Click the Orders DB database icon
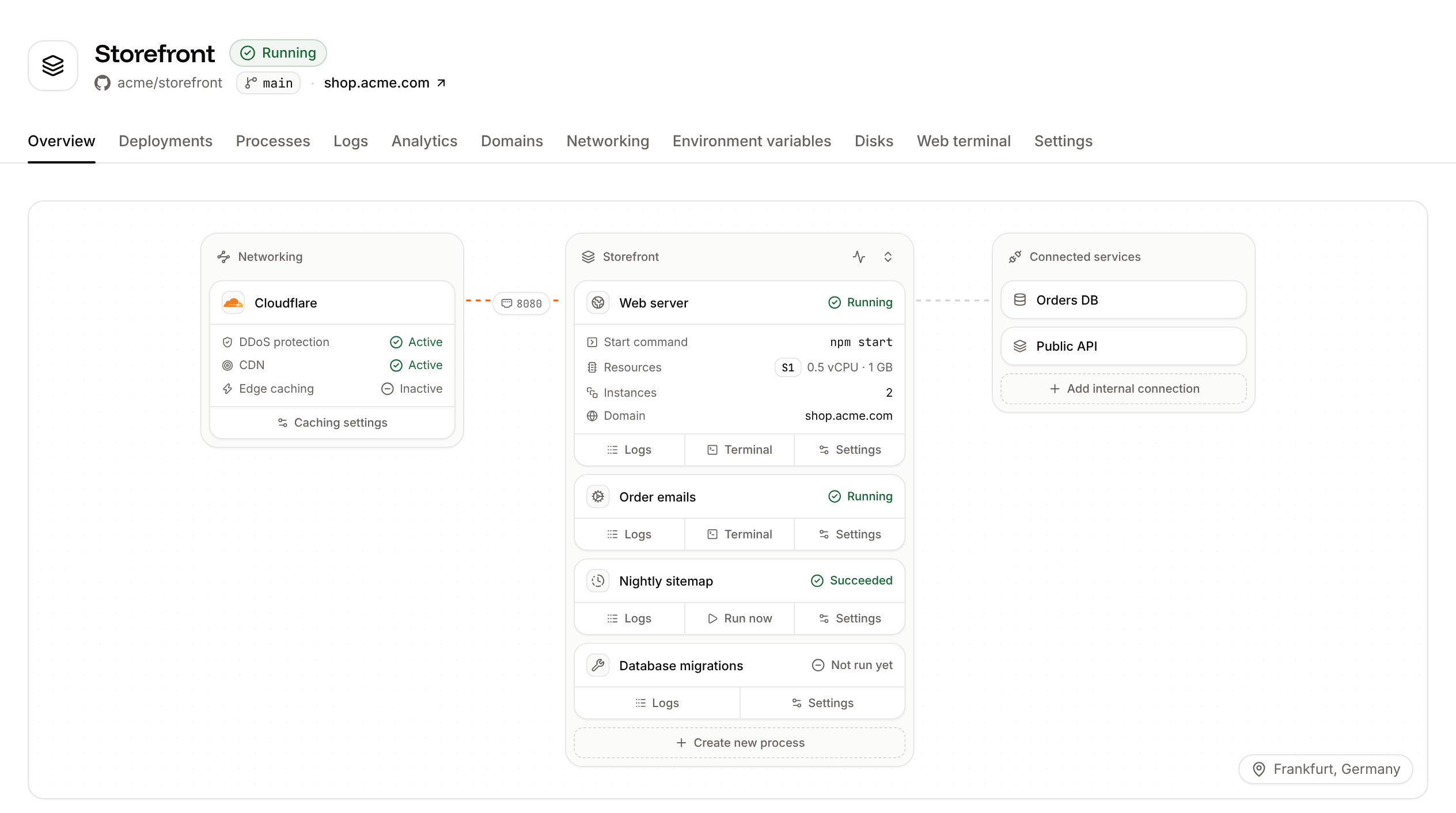The width and height of the screenshot is (1456, 813). 1020,300
